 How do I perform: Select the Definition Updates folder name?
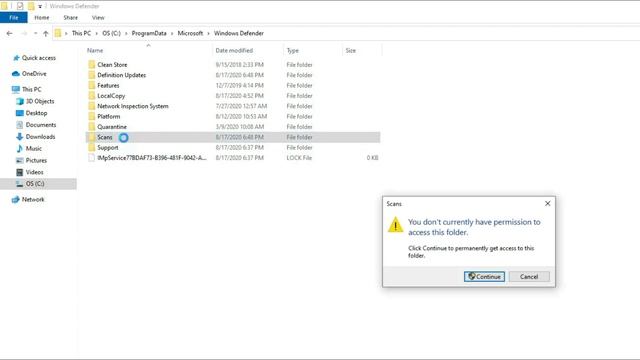tap(122, 75)
